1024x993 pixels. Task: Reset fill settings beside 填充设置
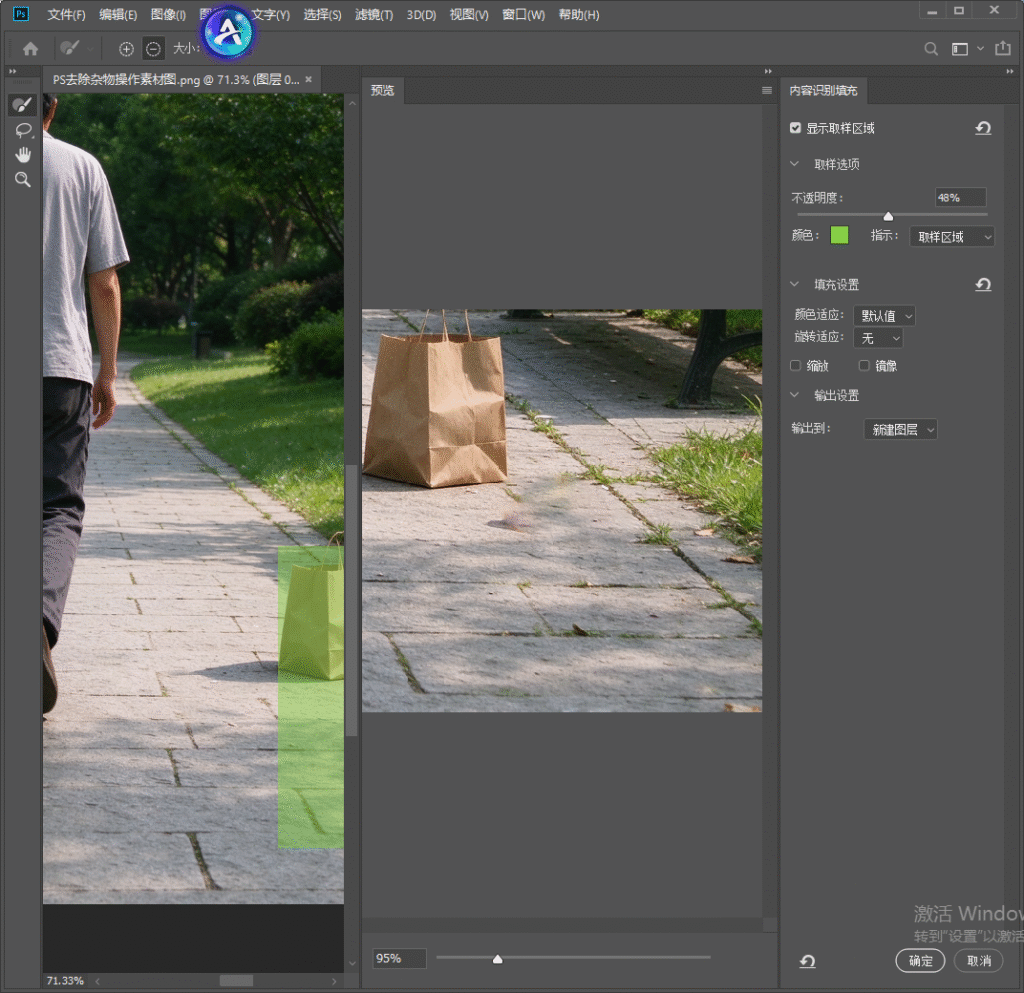coord(983,284)
